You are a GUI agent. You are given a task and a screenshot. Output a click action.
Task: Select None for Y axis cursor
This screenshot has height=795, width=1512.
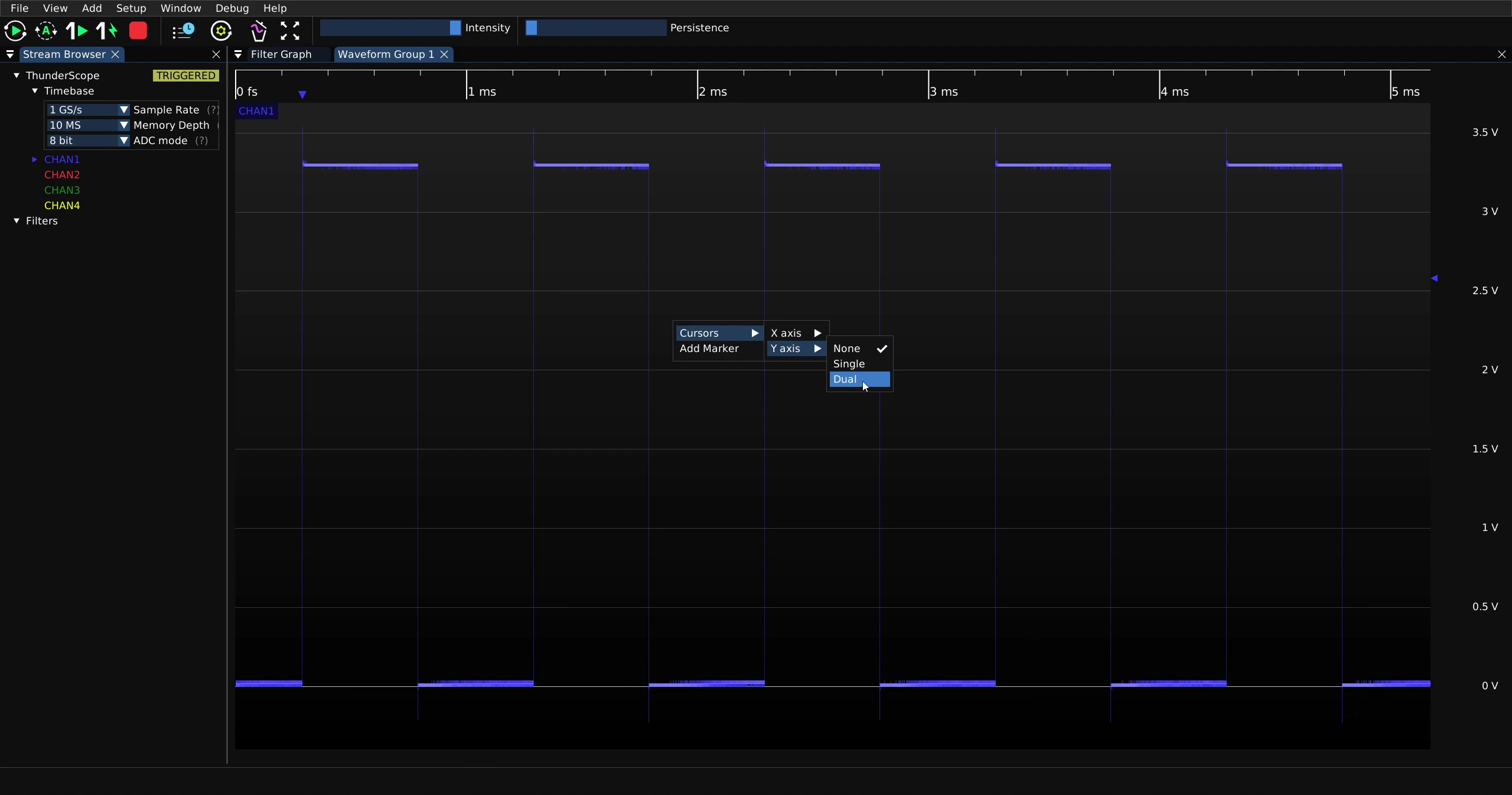[859, 348]
